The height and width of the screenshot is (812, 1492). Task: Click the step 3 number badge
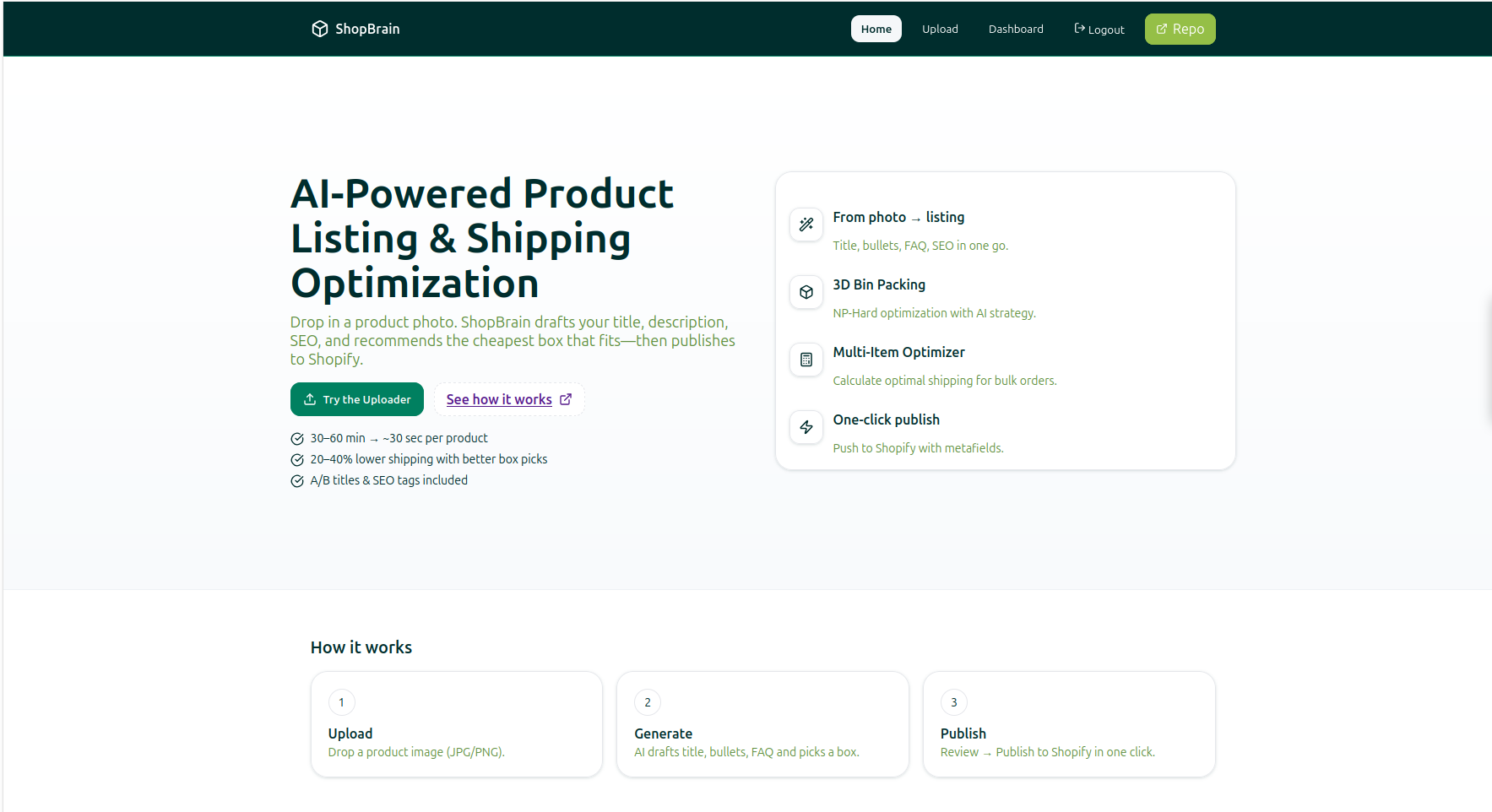point(954,702)
